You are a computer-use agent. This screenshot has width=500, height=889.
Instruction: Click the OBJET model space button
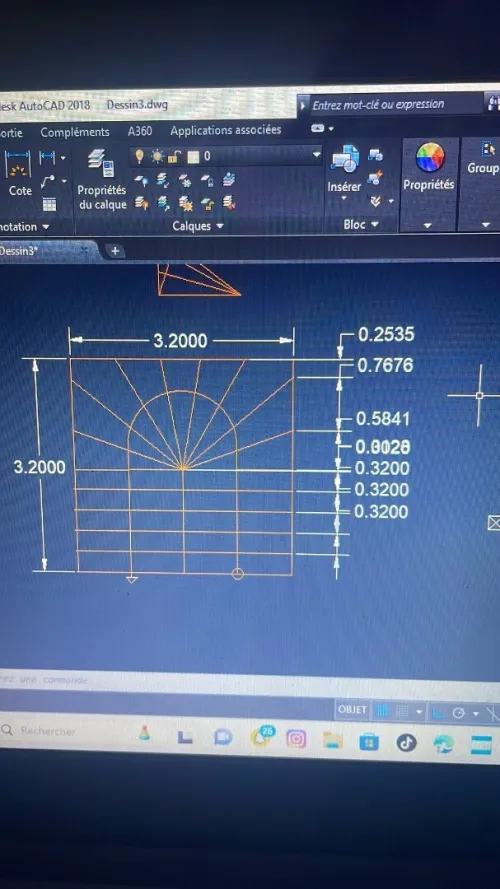(x=352, y=710)
